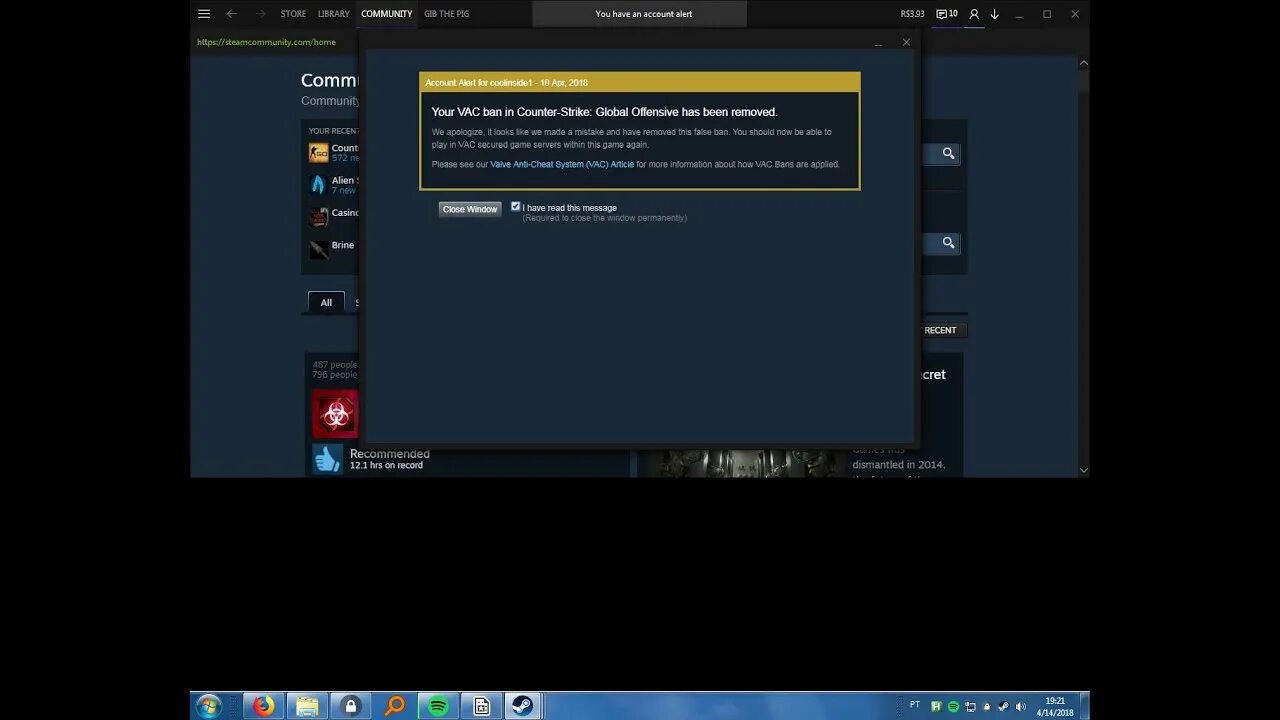Open File Explorer from the taskbar
This screenshot has height=720, width=1280.
coord(308,706)
